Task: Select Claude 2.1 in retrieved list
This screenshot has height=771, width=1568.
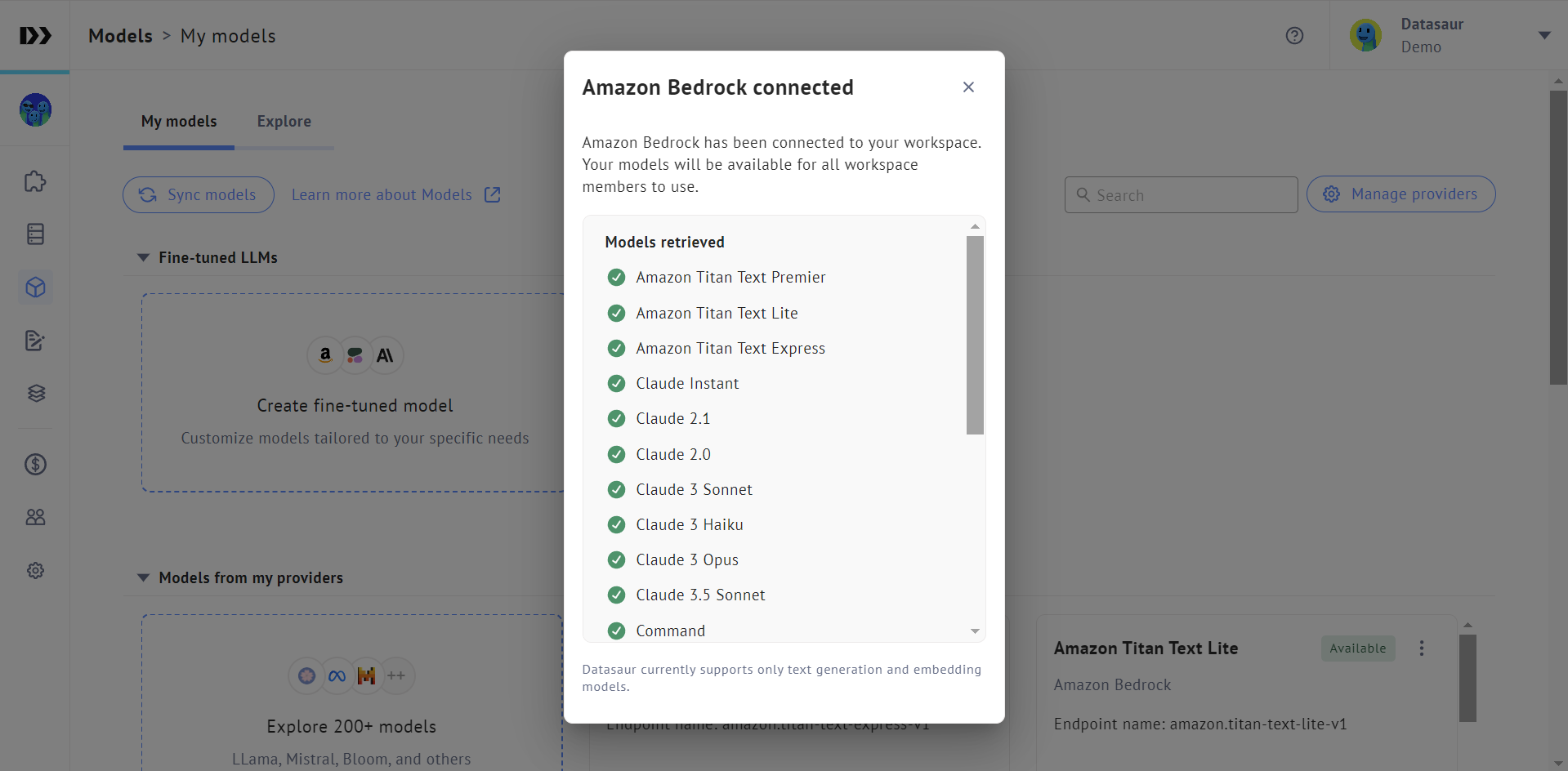Action: (673, 419)
